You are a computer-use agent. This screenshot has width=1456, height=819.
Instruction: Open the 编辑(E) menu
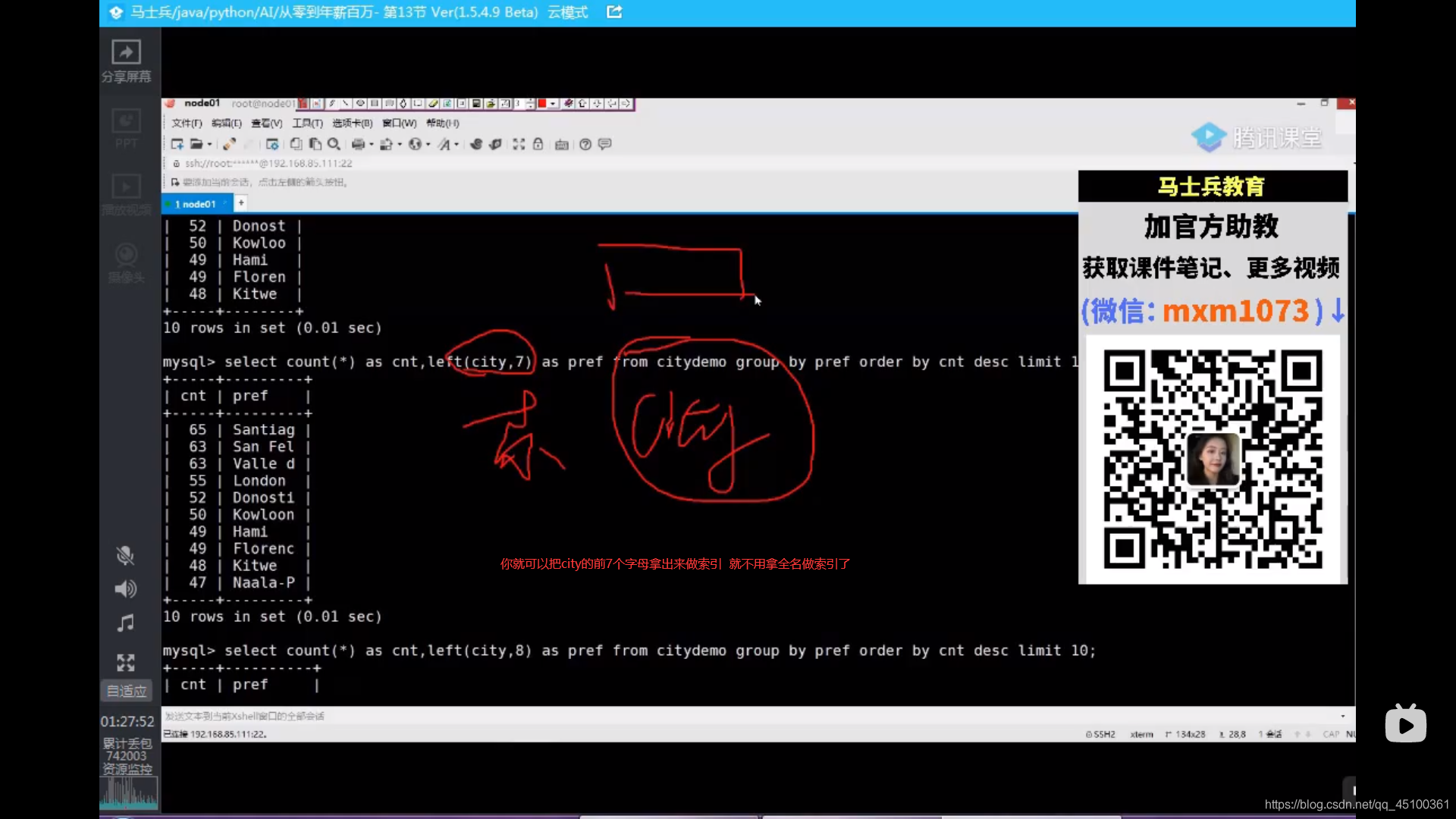[227, 123]
